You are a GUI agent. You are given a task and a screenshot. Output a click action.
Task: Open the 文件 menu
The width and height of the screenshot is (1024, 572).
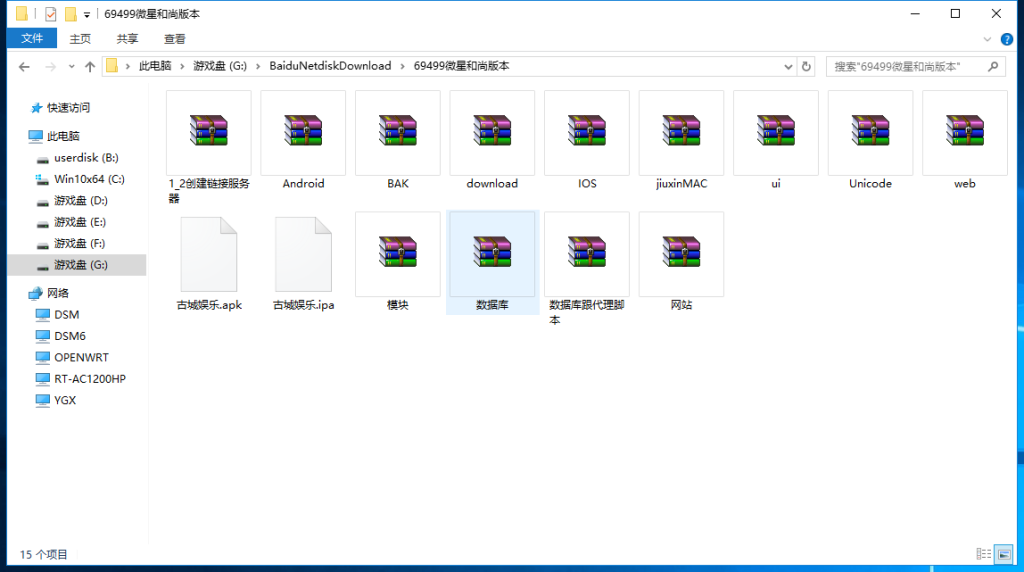pyautogui.click(x=32, y=39)
